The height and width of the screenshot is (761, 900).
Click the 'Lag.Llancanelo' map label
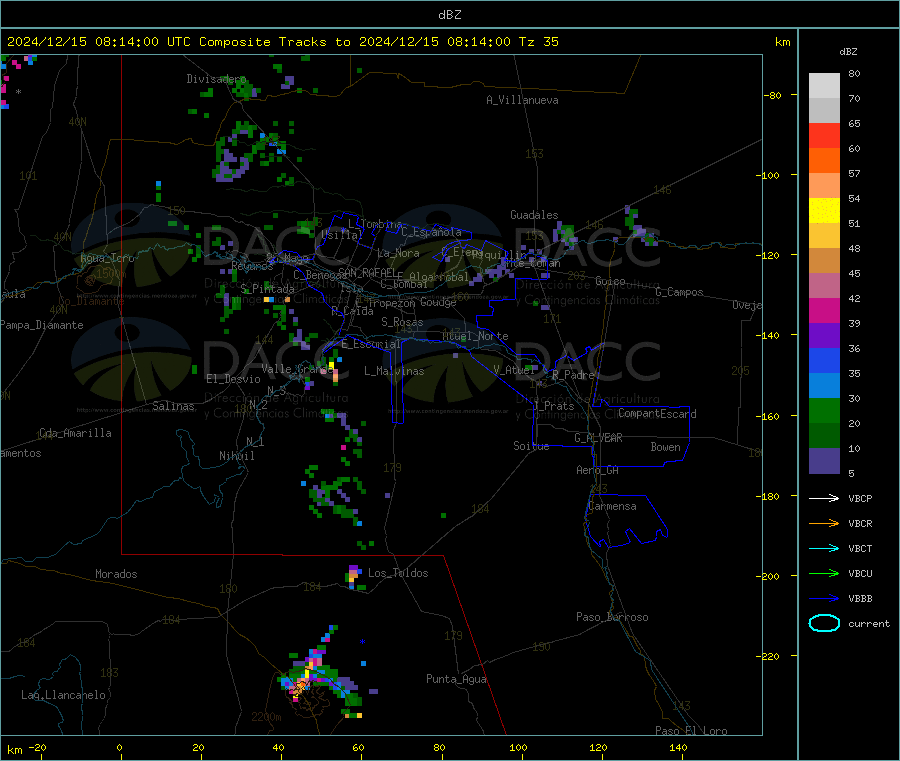pyautogui.click(x=63, y=695)
